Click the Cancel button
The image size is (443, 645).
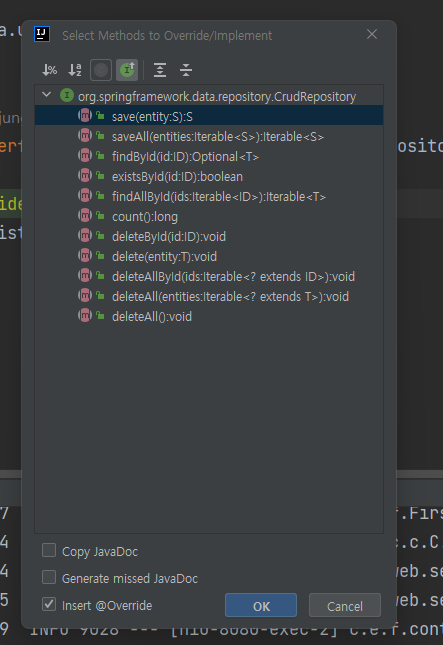coord(345,605)
